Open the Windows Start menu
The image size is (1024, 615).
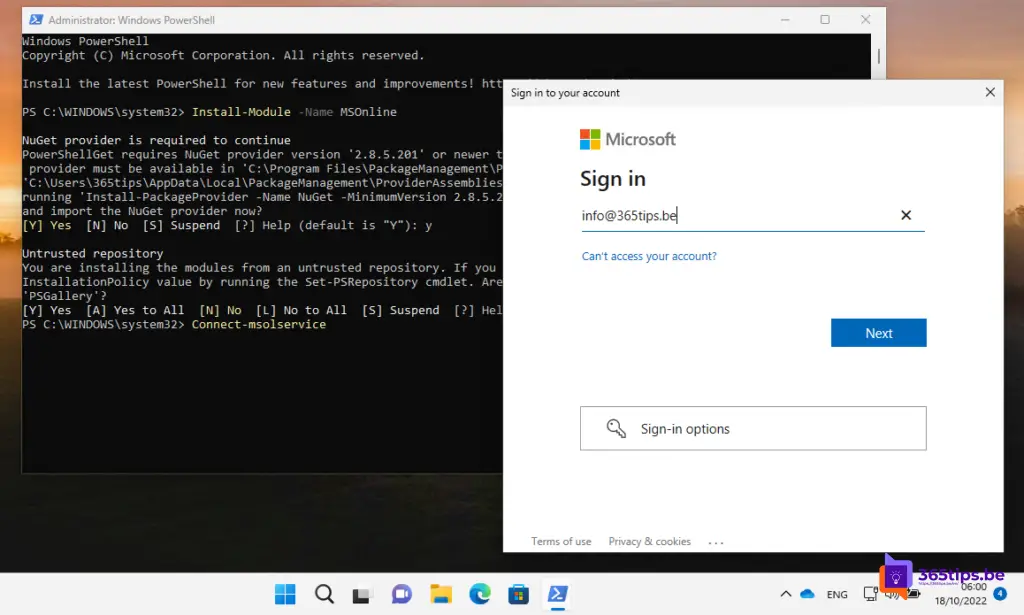click(x=285, y=594)
